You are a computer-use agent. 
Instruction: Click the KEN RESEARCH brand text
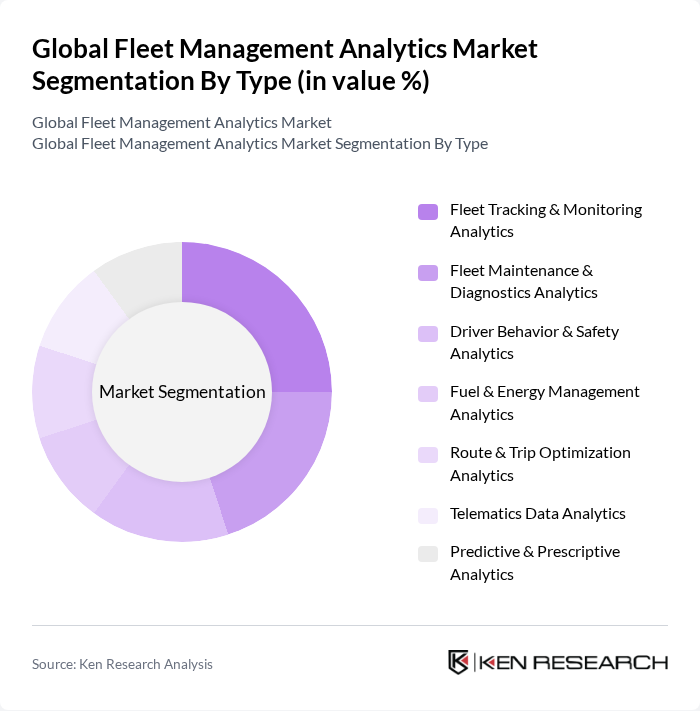(570, 662)
